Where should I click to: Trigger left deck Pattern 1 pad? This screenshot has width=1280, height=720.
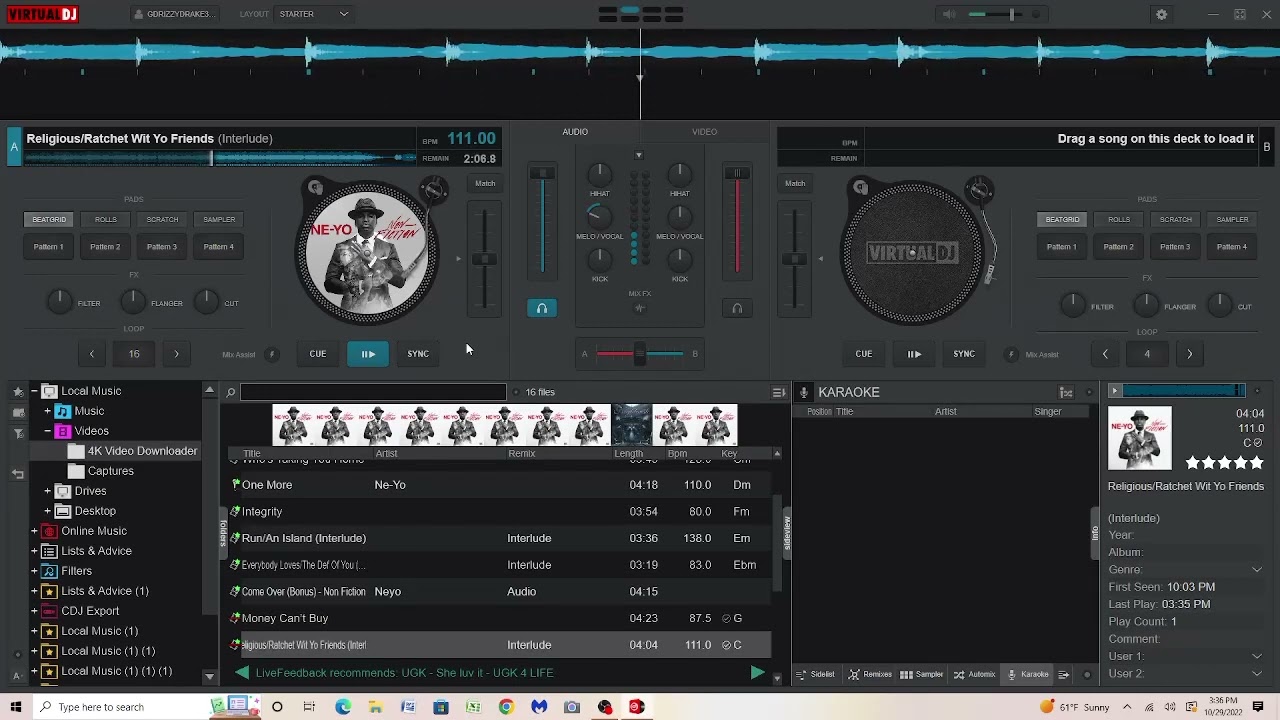tap(49, 246)
